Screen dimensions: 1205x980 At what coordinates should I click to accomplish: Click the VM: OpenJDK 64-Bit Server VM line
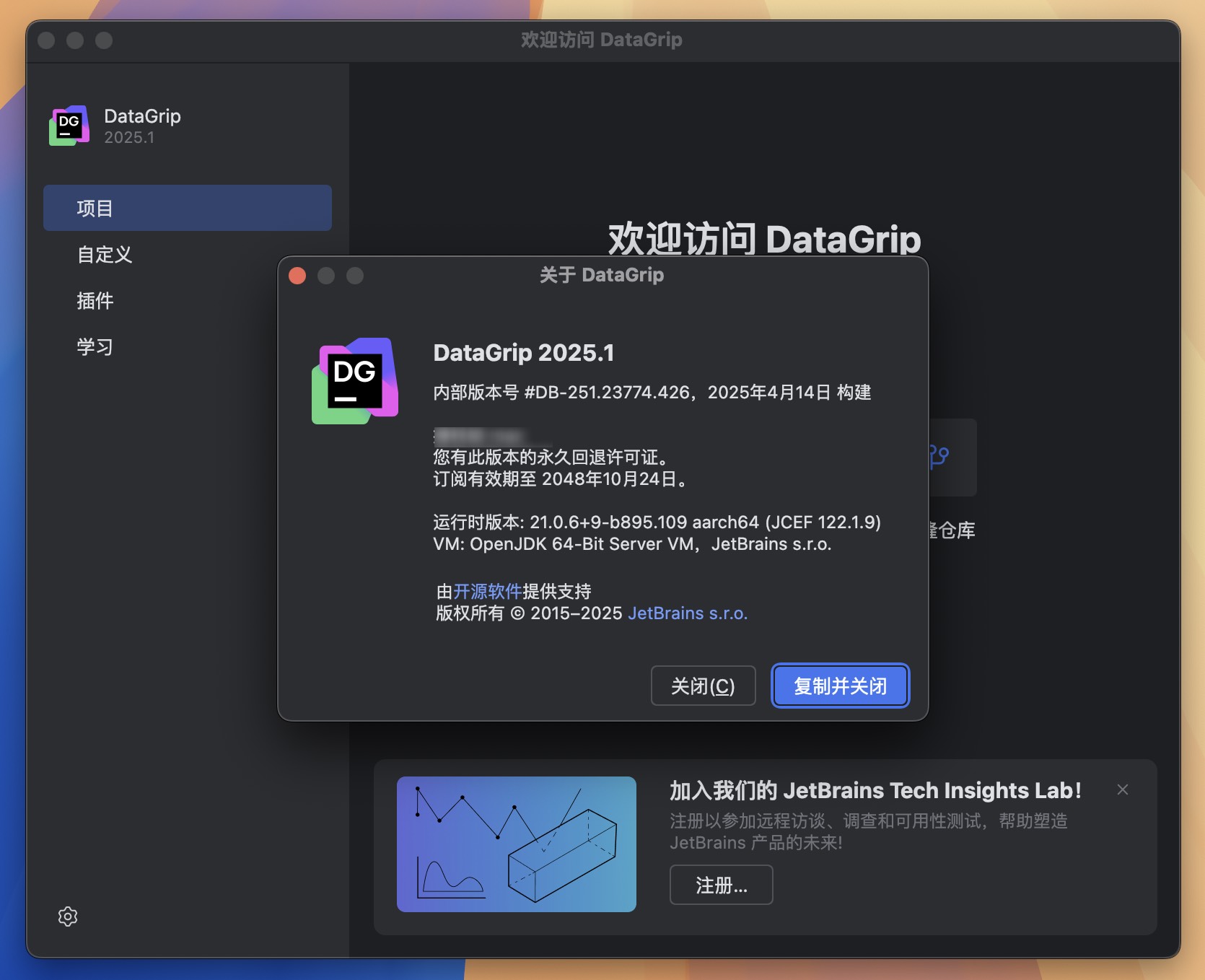(x=633, y=544)
